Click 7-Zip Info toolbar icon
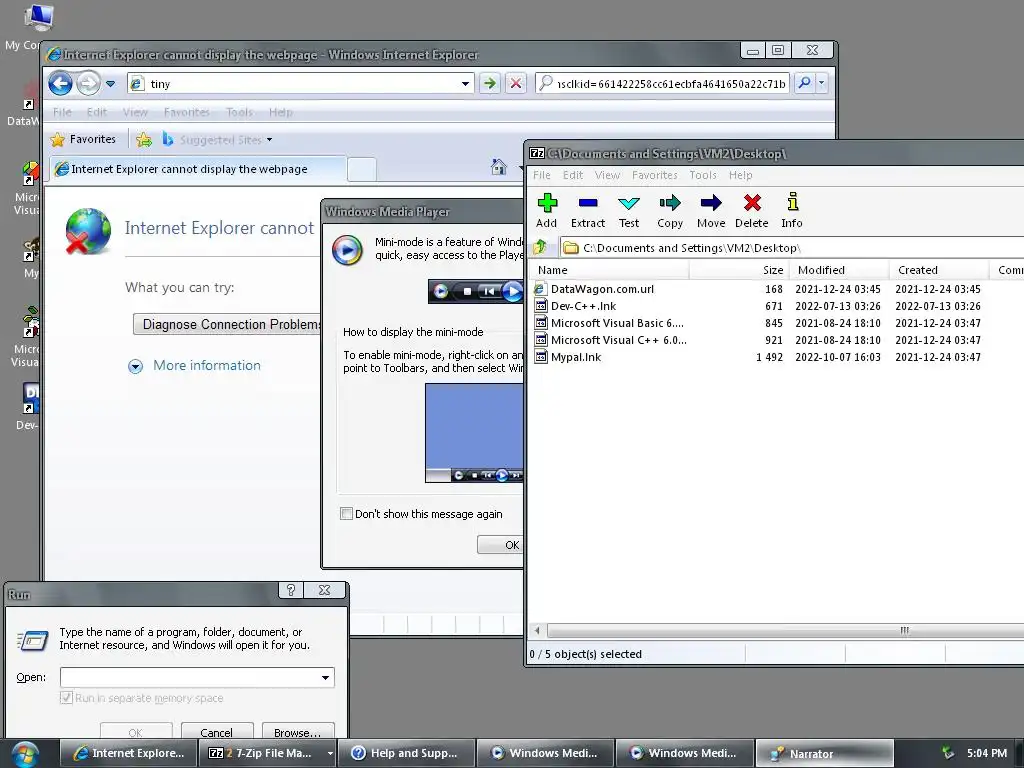 pos(792,211)
